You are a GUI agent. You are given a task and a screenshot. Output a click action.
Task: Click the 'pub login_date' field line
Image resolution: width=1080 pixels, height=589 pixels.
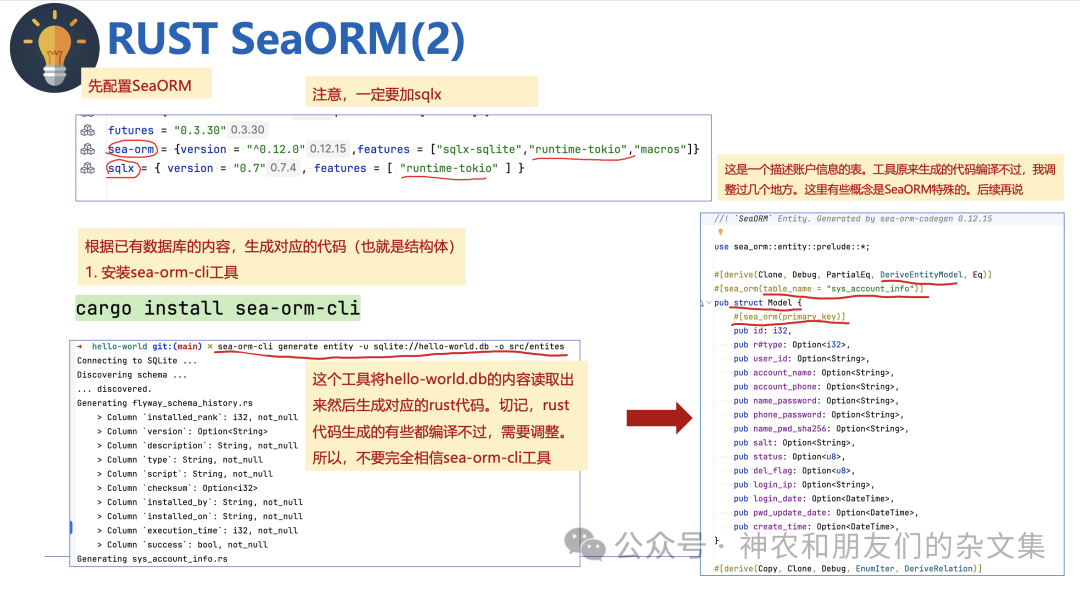coord(813,498)
